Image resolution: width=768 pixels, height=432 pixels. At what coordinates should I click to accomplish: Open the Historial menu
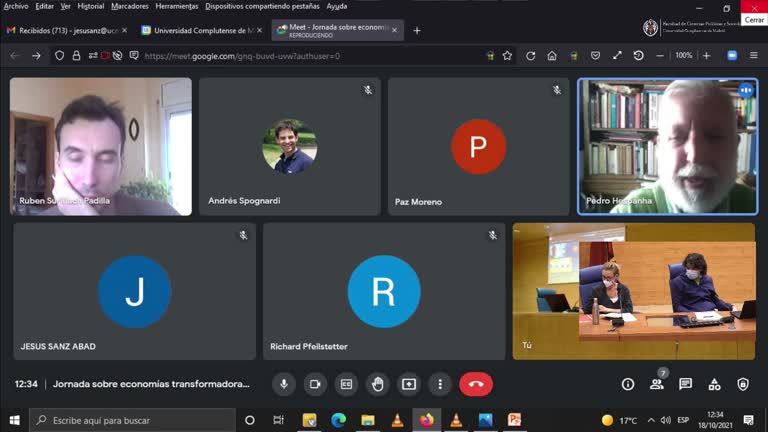point(91,6)
